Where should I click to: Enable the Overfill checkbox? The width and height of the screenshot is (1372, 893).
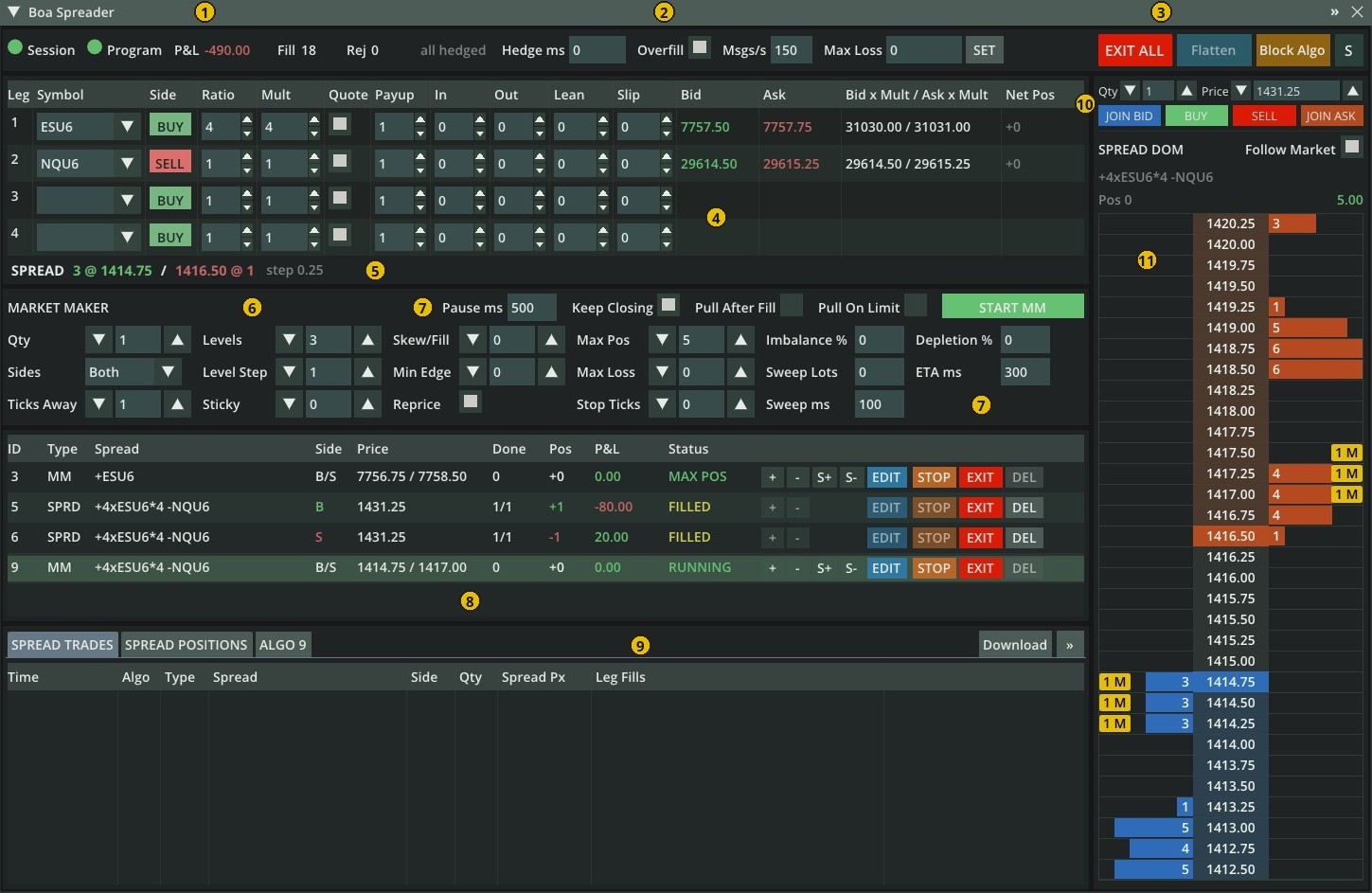coord(699,47)
